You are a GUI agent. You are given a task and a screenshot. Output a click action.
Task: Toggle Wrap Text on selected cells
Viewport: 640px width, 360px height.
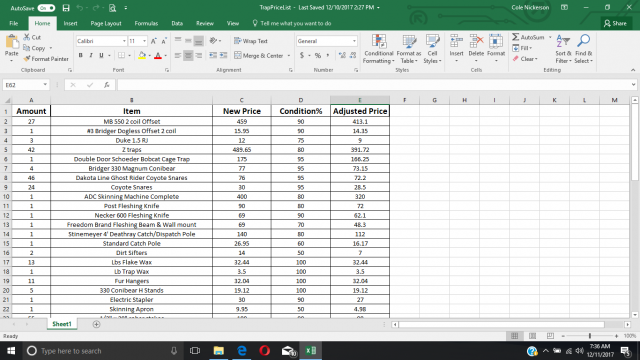251,41
